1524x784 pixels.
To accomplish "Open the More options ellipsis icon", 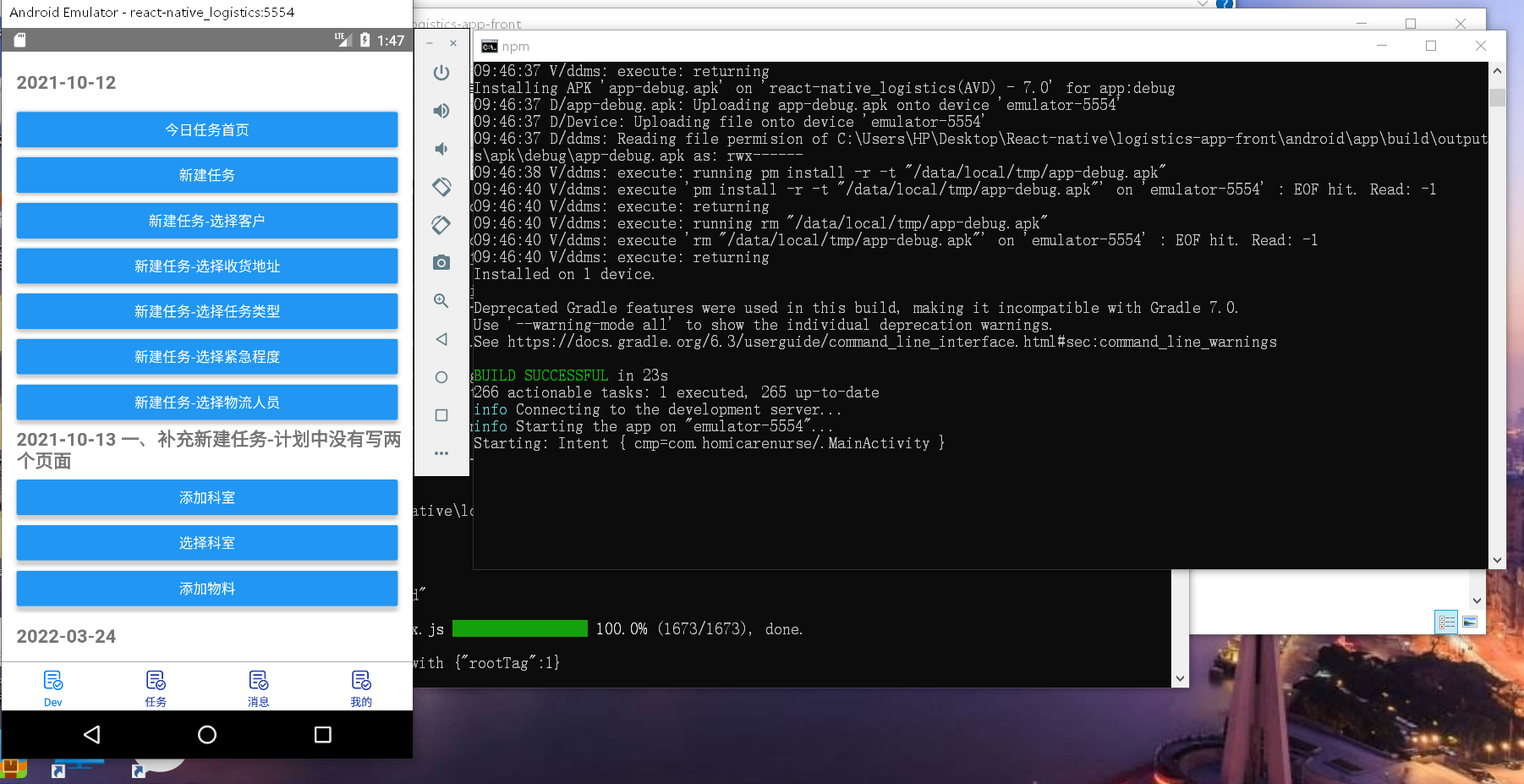I will point(441,452).
